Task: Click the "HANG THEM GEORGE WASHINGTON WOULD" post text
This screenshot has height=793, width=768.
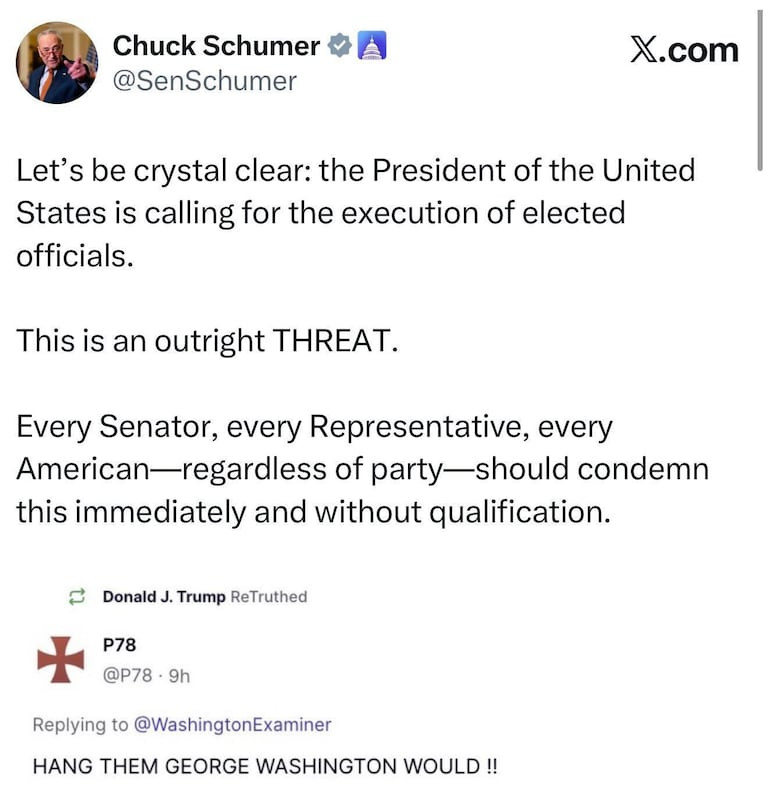Action: [264, 767]
